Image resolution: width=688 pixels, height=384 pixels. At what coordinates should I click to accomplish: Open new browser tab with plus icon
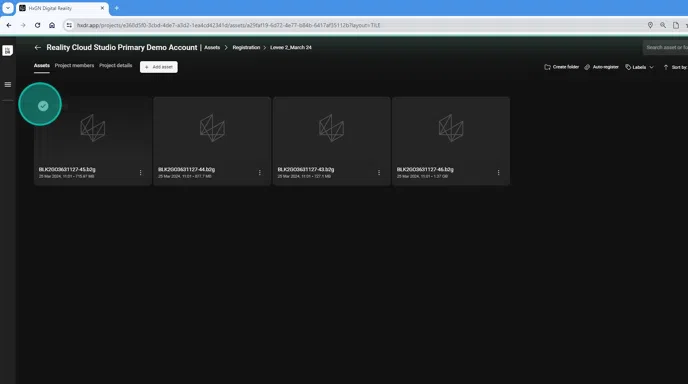click(117, 8)
